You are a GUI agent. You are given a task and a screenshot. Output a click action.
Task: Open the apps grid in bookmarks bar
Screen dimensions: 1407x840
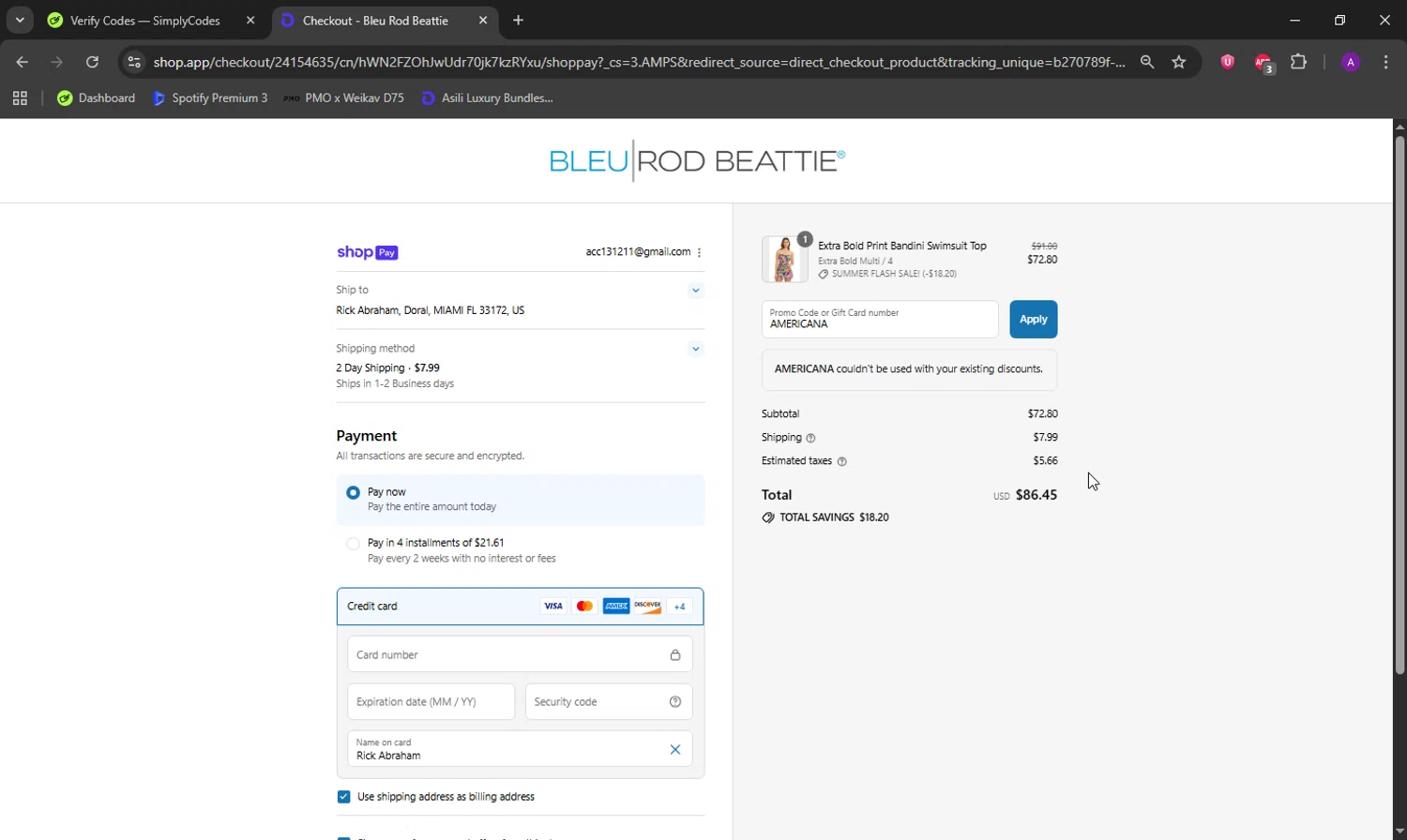coord(20,97)
